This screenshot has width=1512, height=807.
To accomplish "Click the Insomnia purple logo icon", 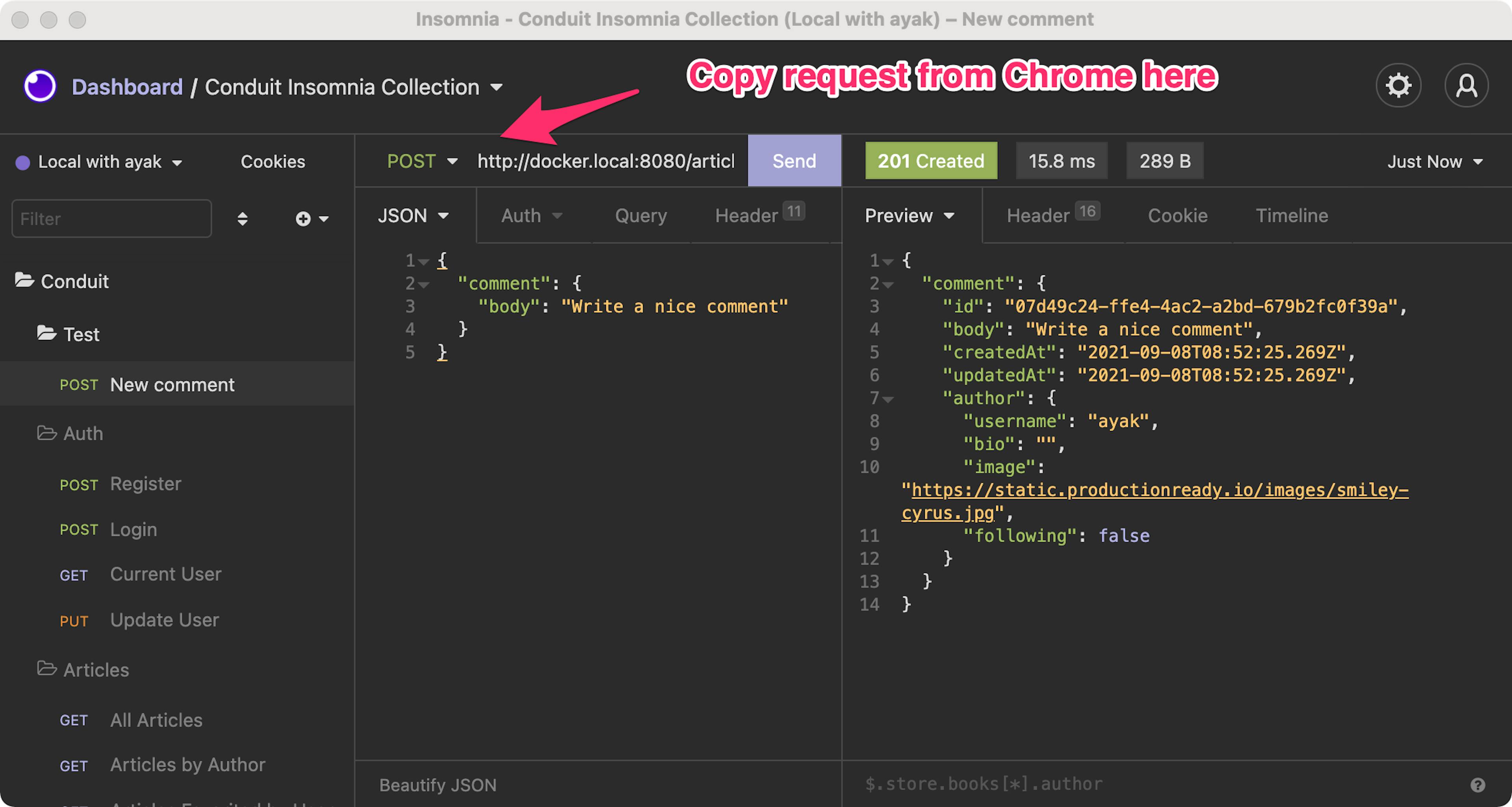I will click(40, 86).
